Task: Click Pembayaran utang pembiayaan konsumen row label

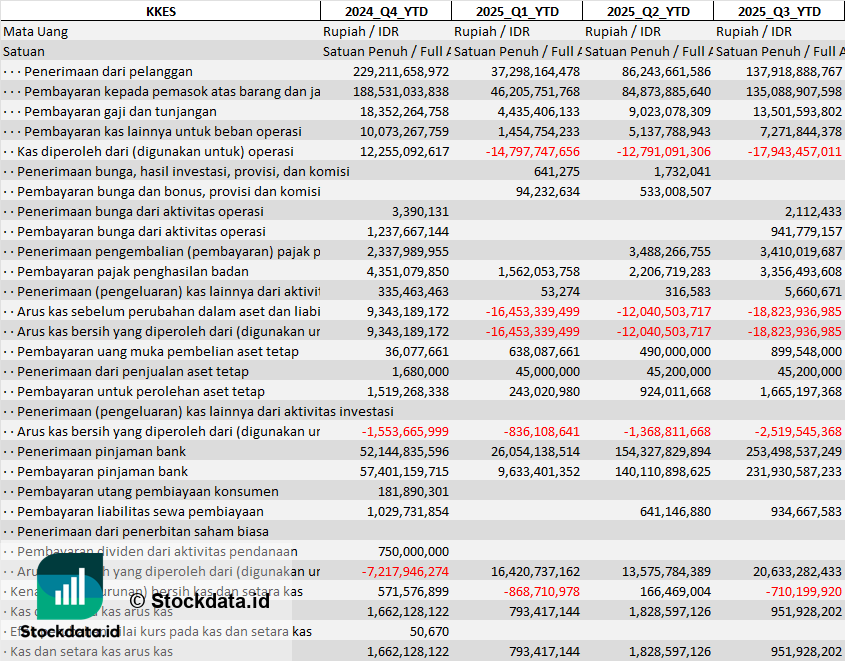Action: coord(148,491)
